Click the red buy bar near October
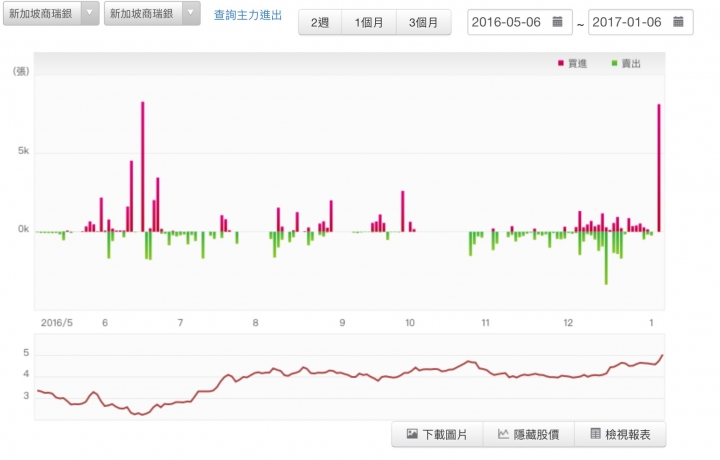 tap(403, 211)
